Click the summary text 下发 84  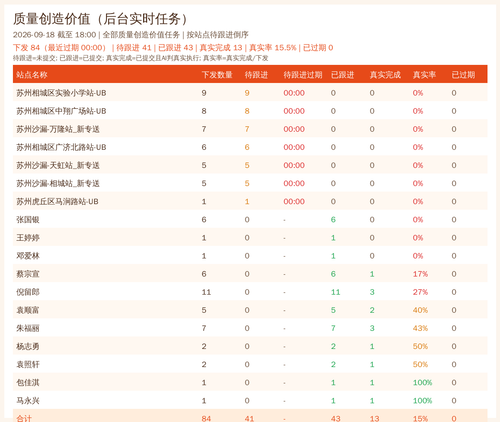tap(26, 48)
